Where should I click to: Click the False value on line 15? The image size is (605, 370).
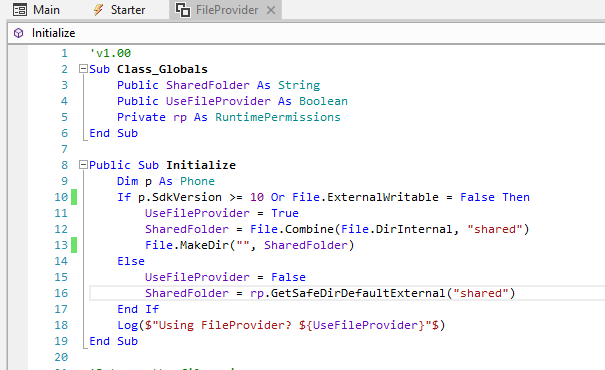pyautogui.click(x=288, y=277)
